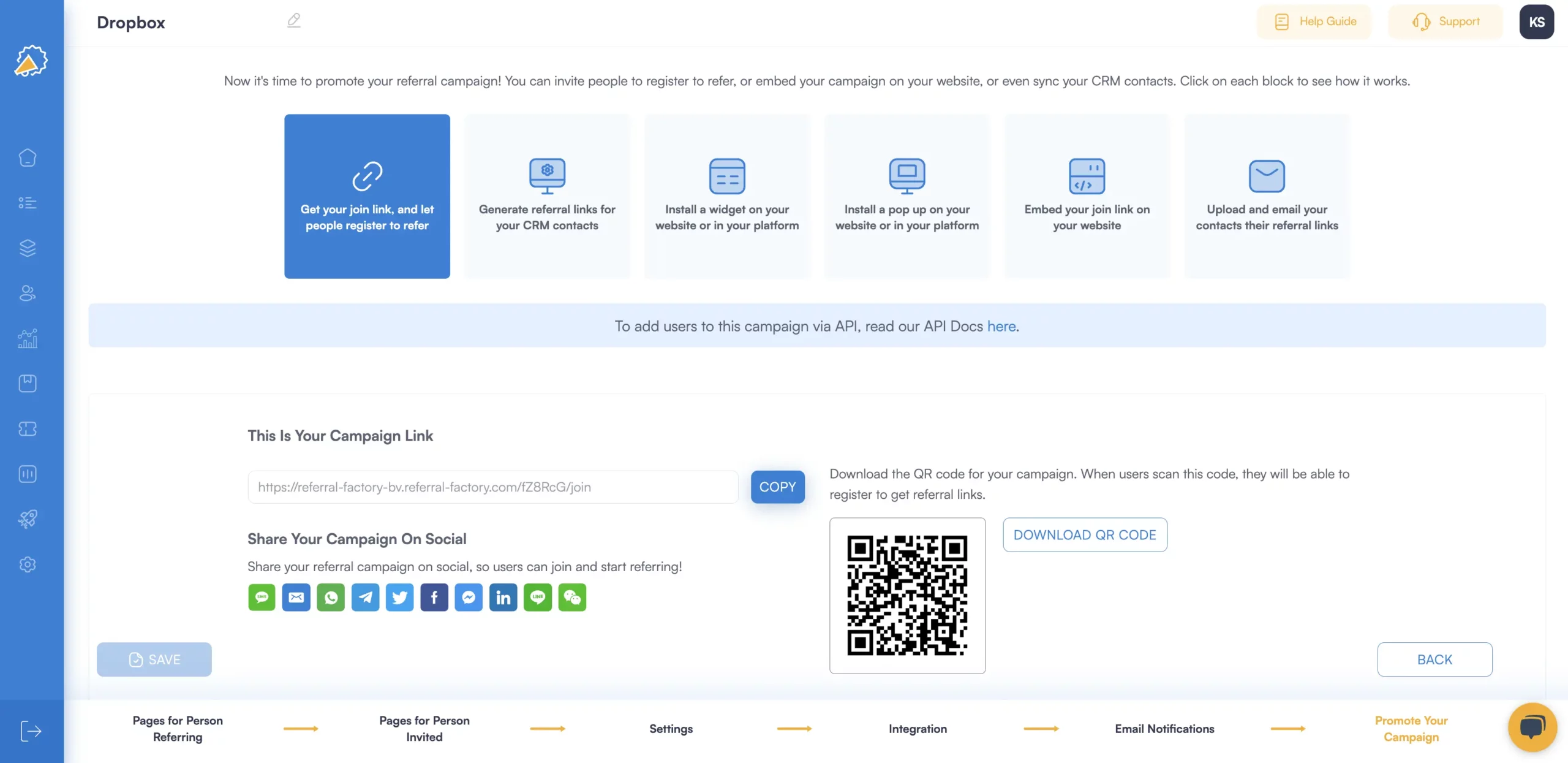The height and width of the screenshot is (763, 1568).
Task: Click install widget on website icon
Action: [x=727, y=175]
